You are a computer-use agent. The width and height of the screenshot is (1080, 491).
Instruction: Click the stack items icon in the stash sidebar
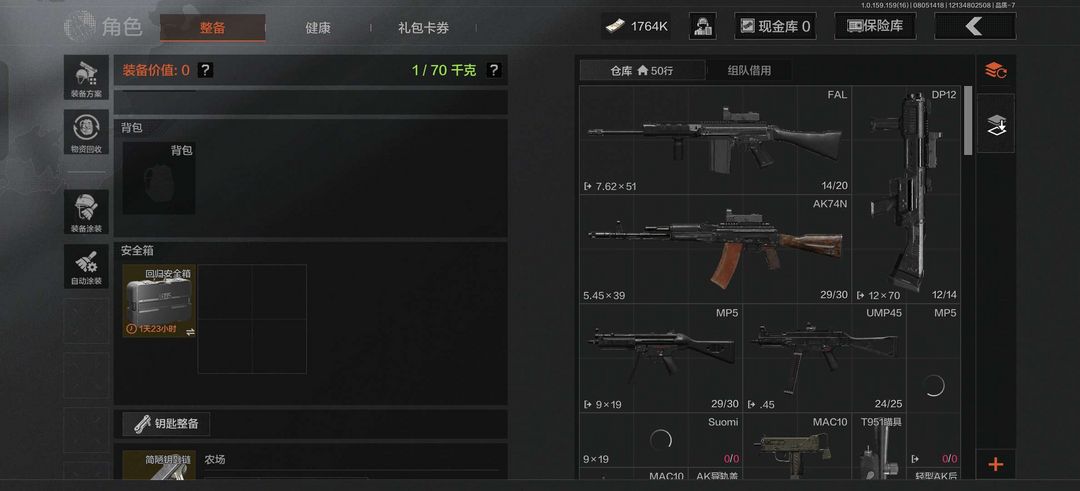[995, 124]
